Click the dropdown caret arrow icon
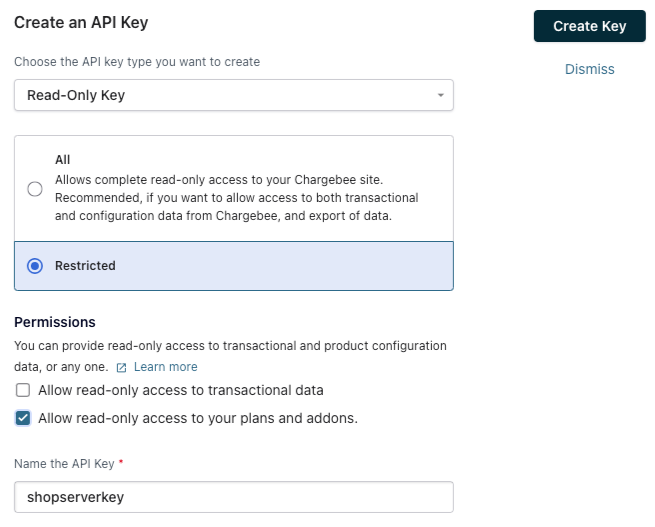 [440, 95]
